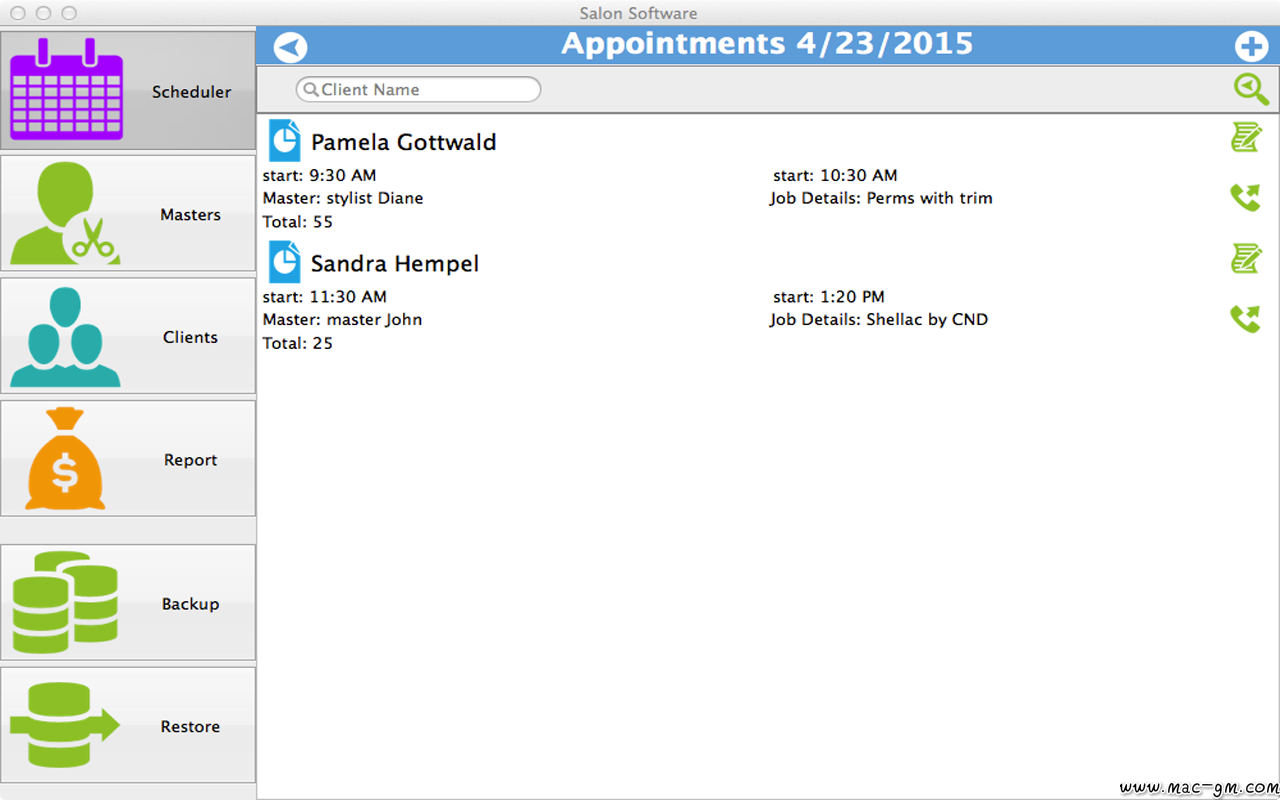The width and height of the screenshot is (1280, 800).
Task: Click the Salon Software window title
Action: [x=639, y=13]
